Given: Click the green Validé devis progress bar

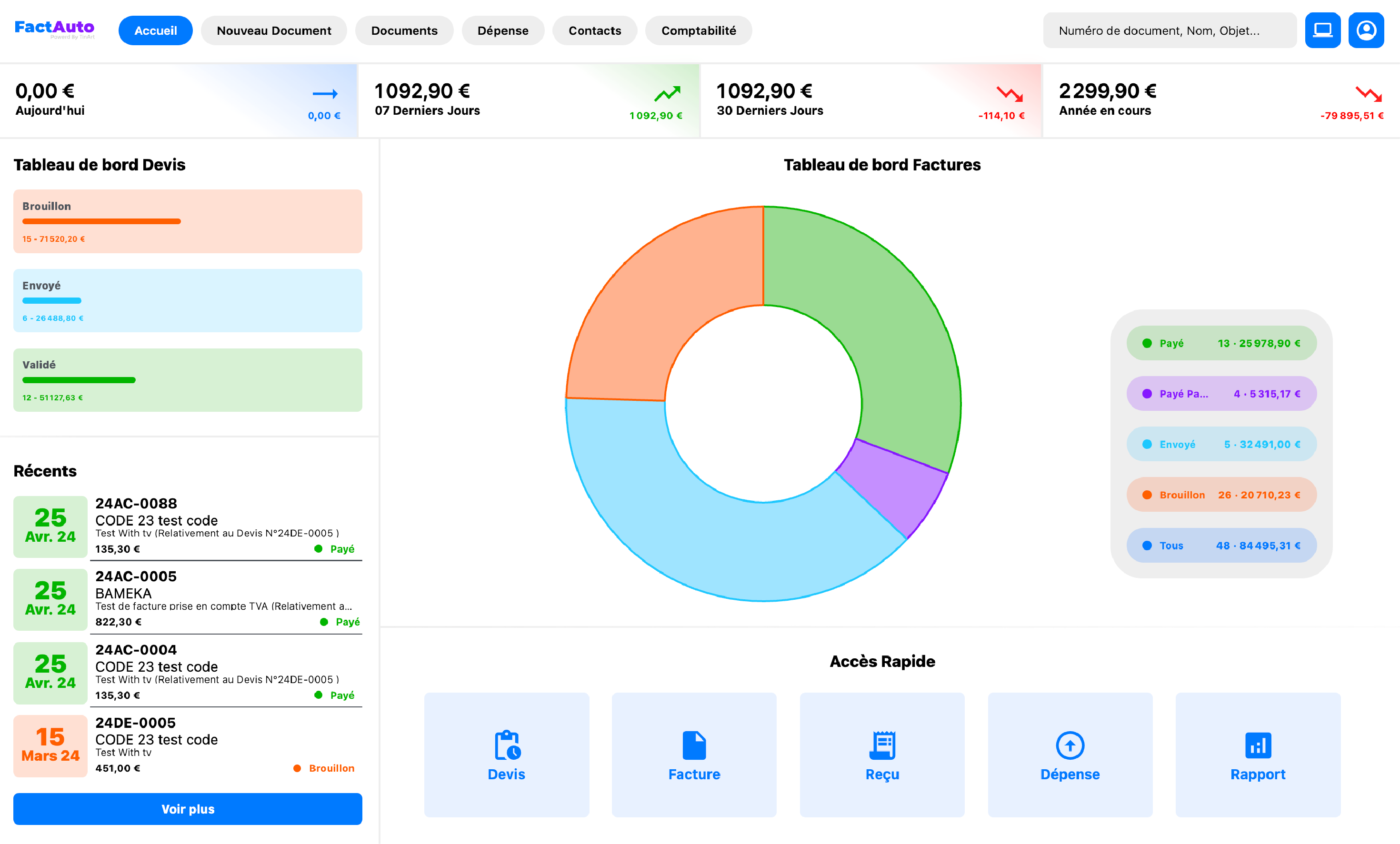Looking at the screenshot, I should point(79,380).
